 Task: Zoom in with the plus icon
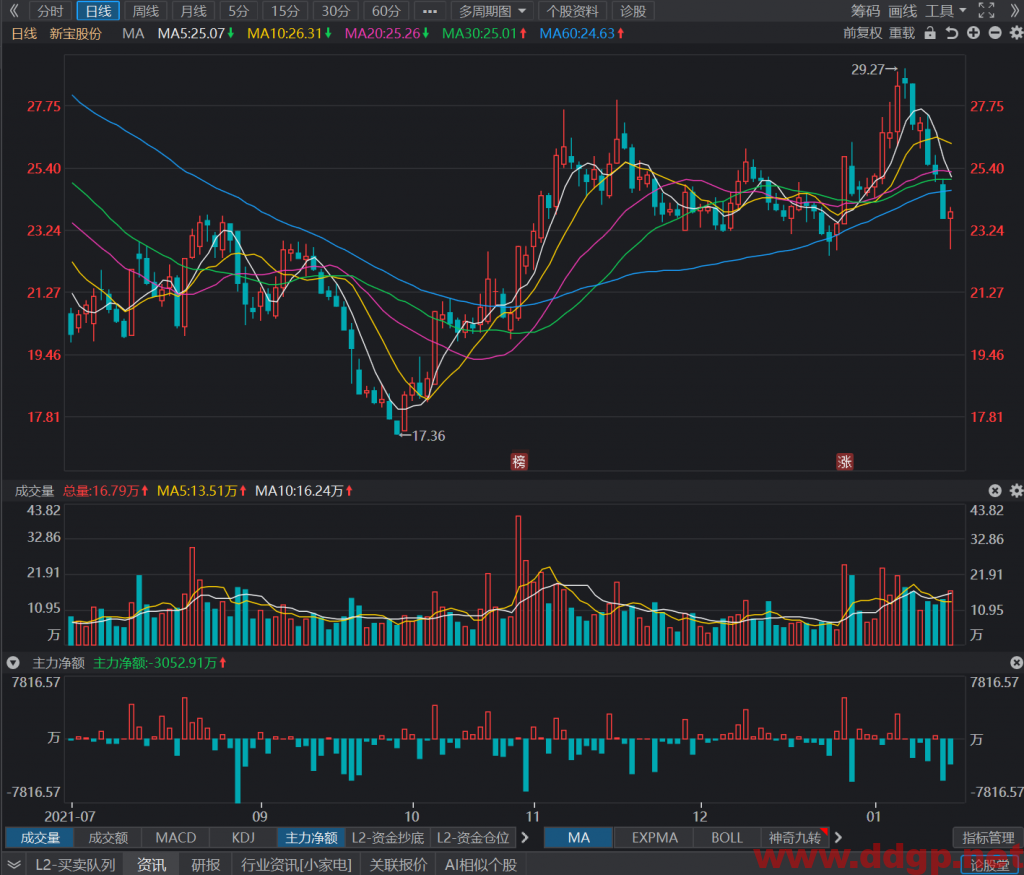(x=973, y=33)
